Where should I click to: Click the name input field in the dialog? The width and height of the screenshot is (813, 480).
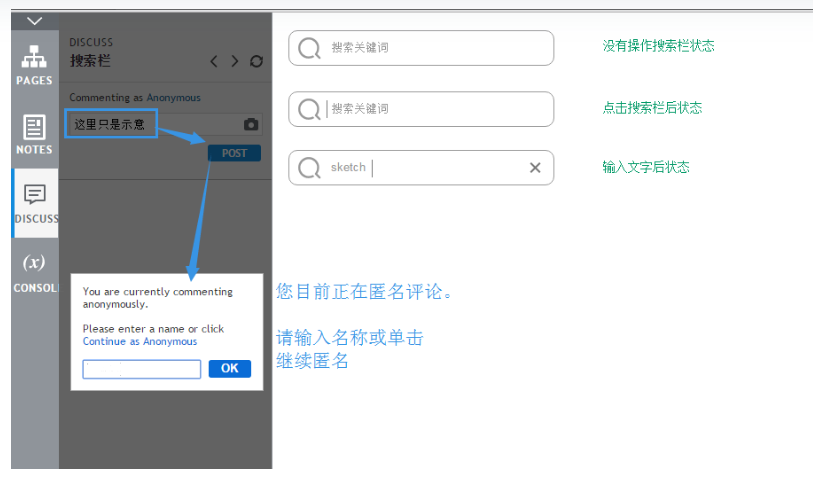click(x=142, y=369)
